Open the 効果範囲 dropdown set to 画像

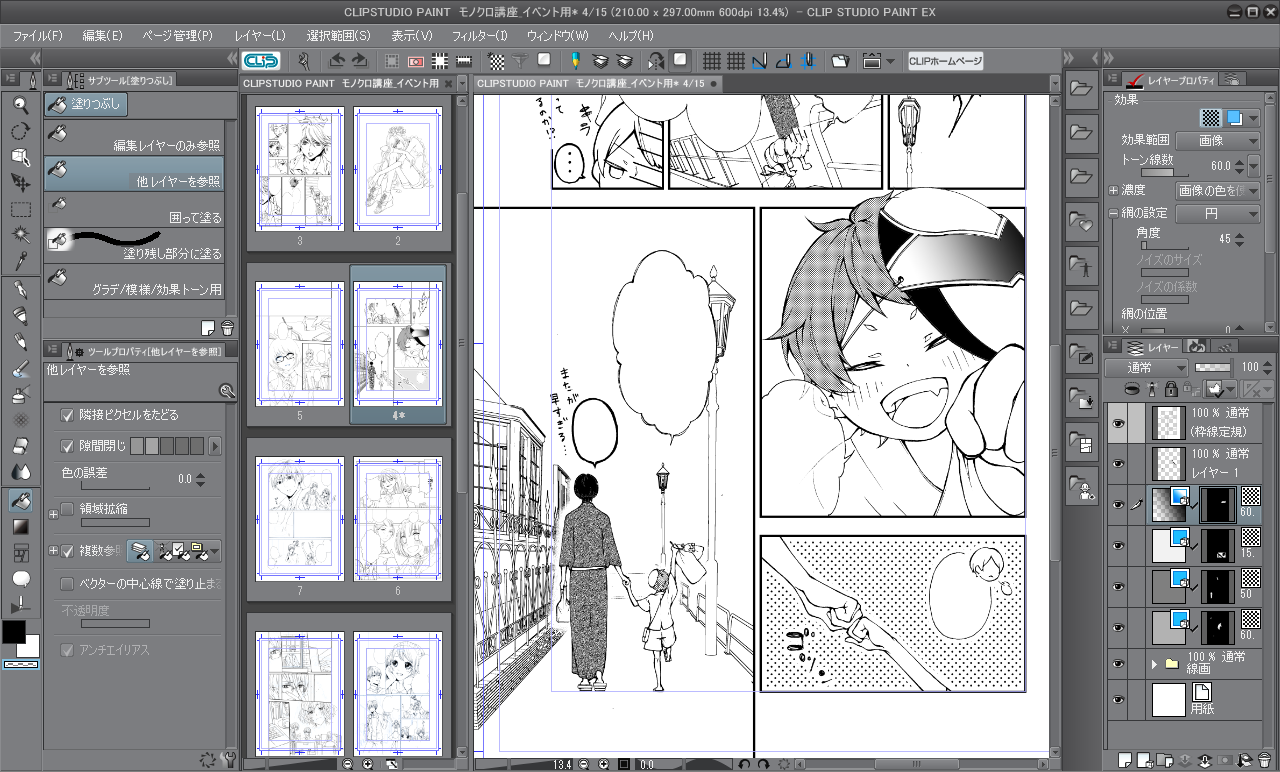[x=1218, y=141]
